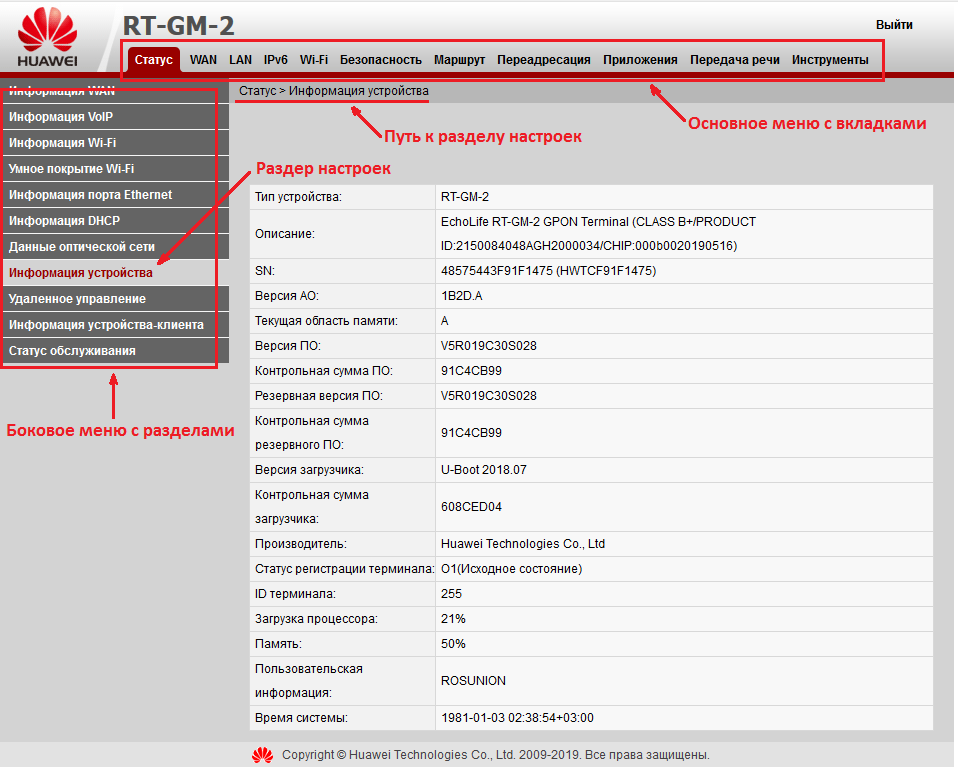The height and width of the screenshot is (770, 958).
Task: Open the IPv6 tab
Action: click(x=276, y=60)
